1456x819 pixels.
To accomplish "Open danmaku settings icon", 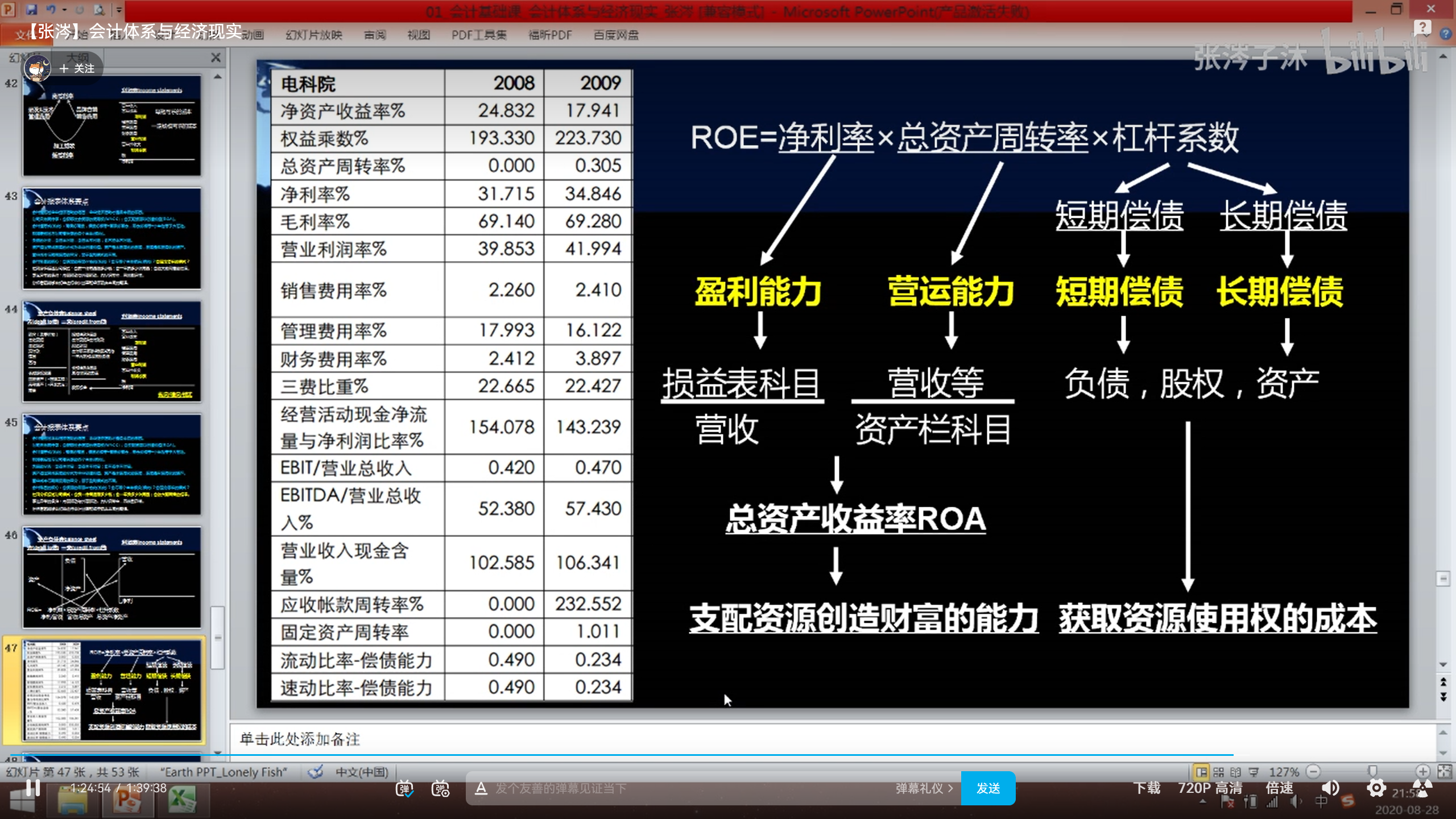I will pos(441,788).
